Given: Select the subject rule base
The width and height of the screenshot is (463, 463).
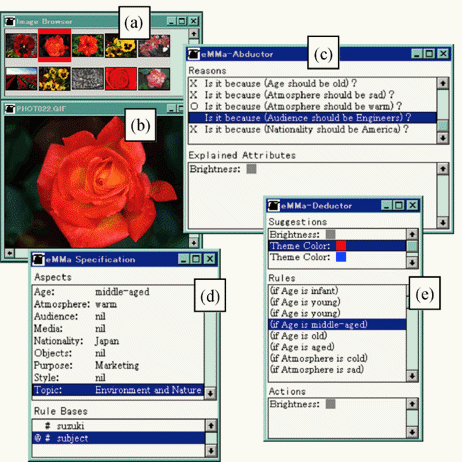Looking at the screenshot, I should pyautogui.click(x=118, y=438).
